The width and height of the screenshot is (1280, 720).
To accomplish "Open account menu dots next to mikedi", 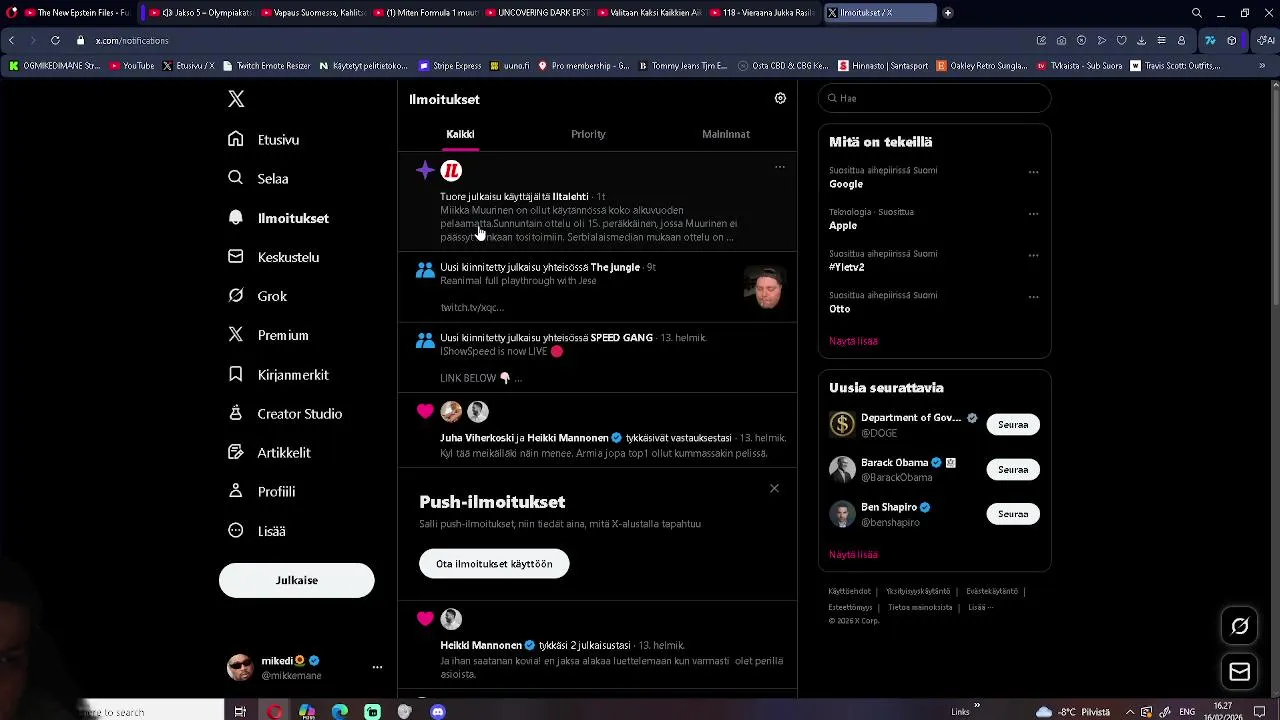I will coord(377,667).
